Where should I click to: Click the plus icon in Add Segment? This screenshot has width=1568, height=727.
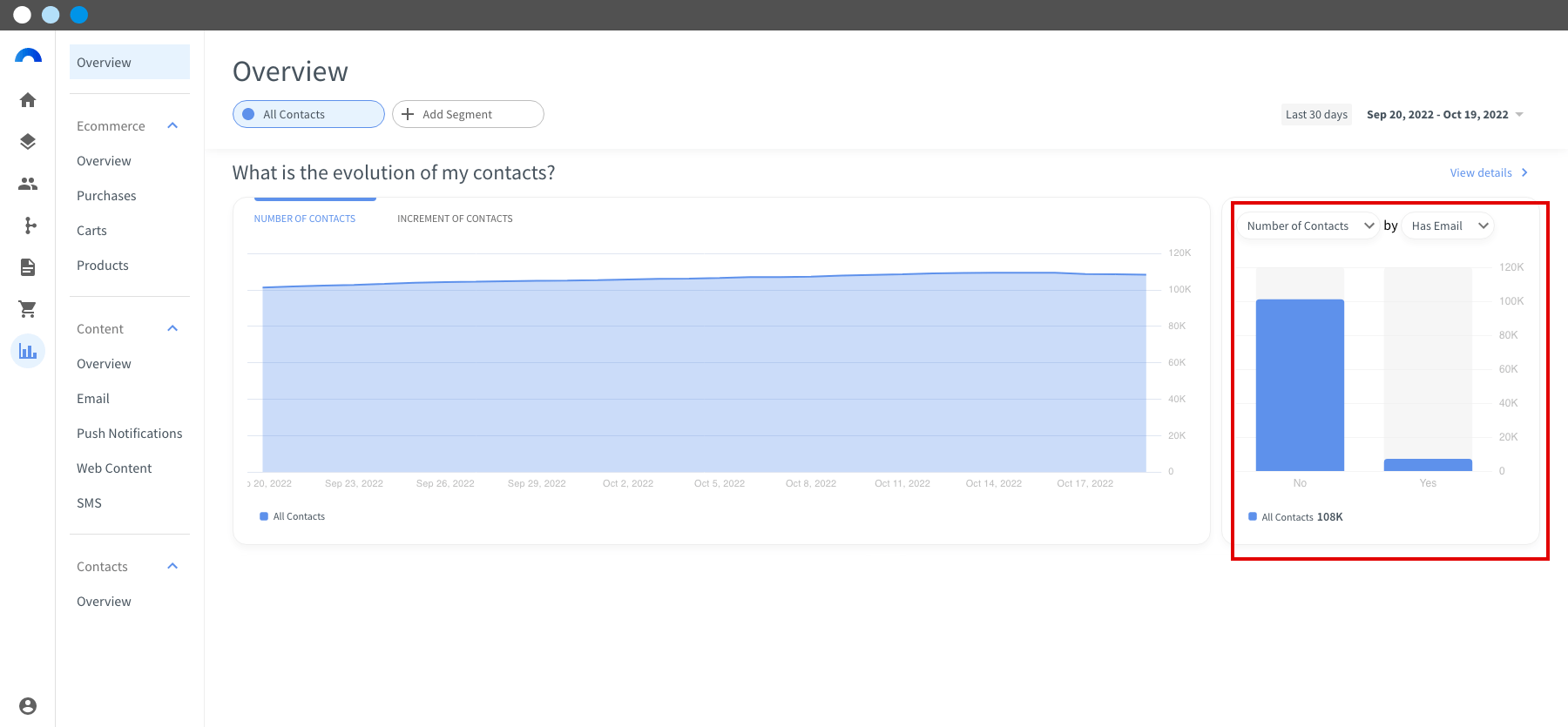click(x=408, y=114)
